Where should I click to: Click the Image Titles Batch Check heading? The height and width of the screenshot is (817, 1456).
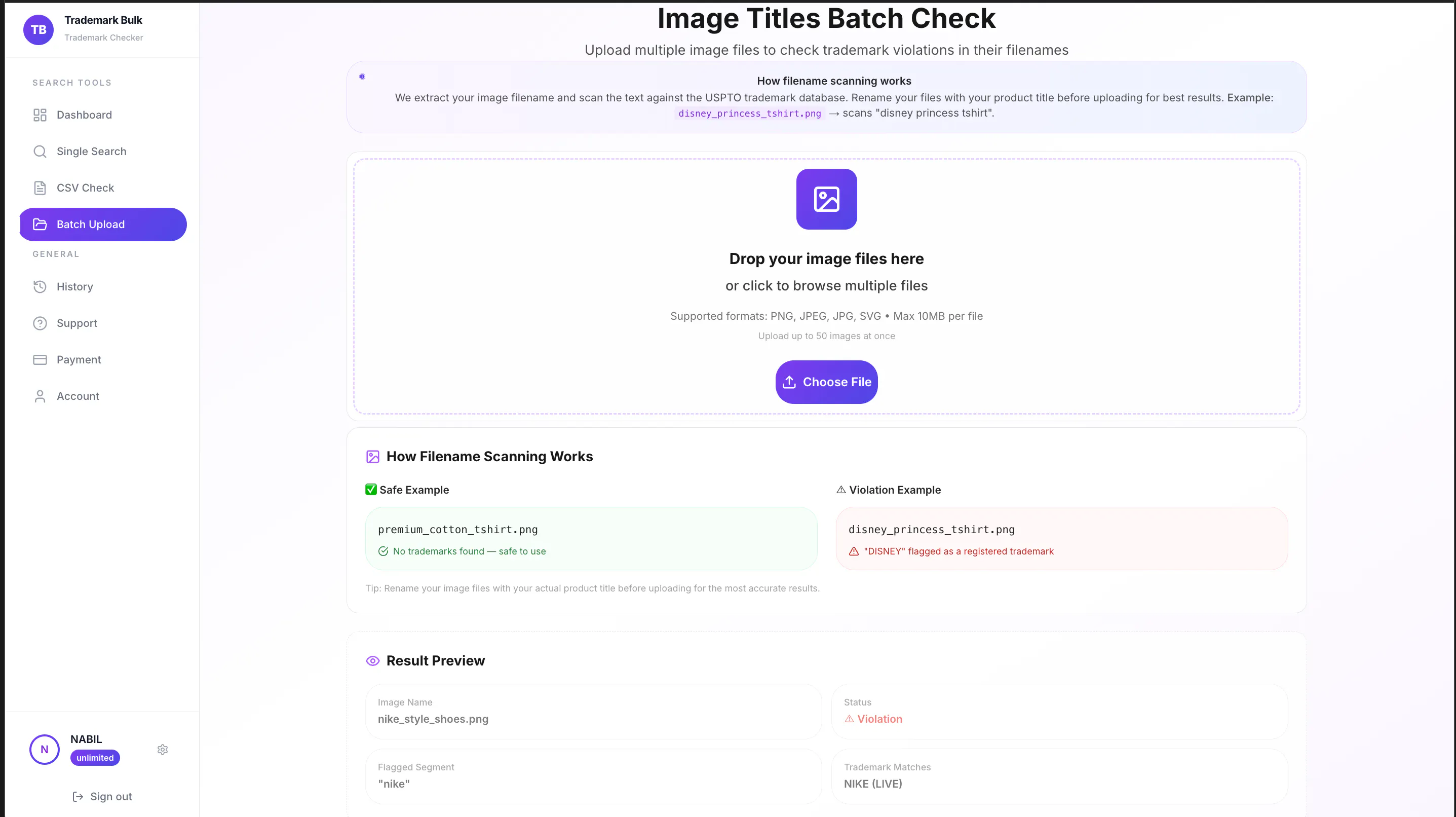point(826,18)
